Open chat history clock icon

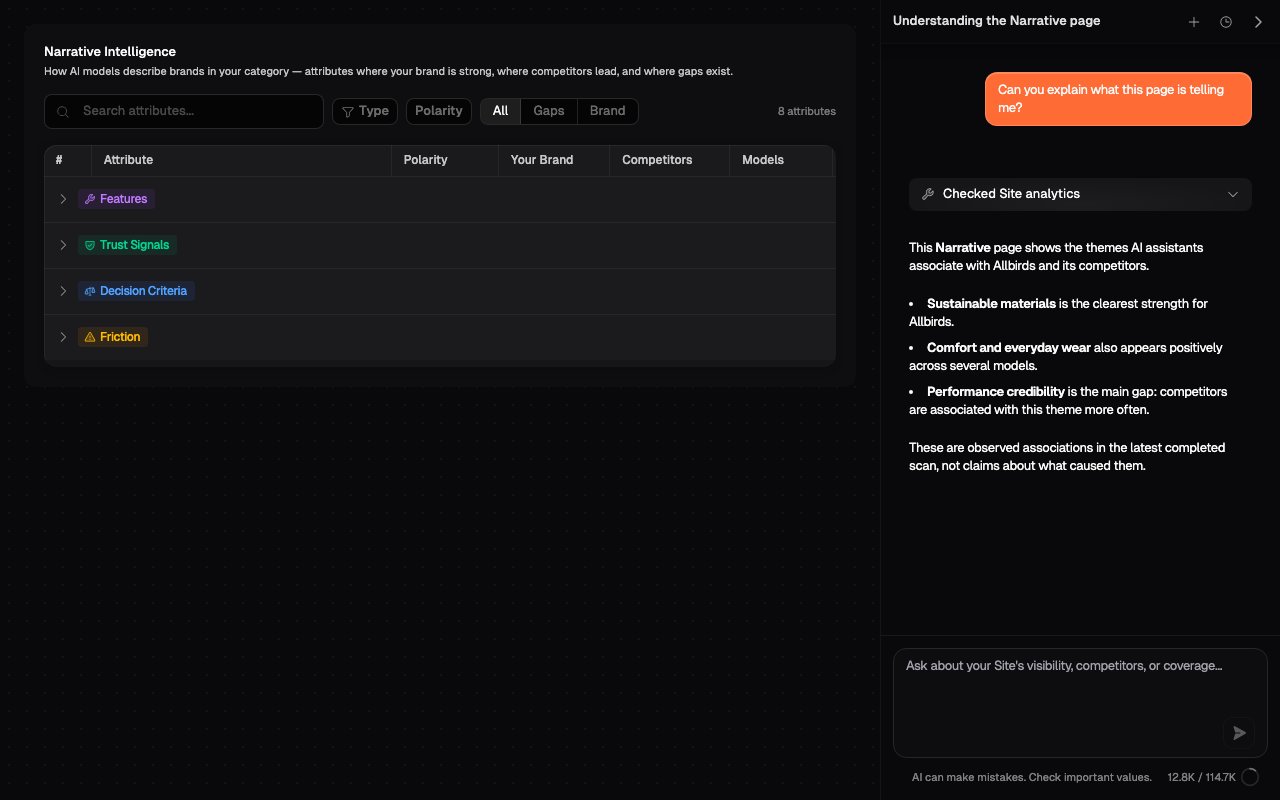pyautogui.click(x=1226, y=22)
